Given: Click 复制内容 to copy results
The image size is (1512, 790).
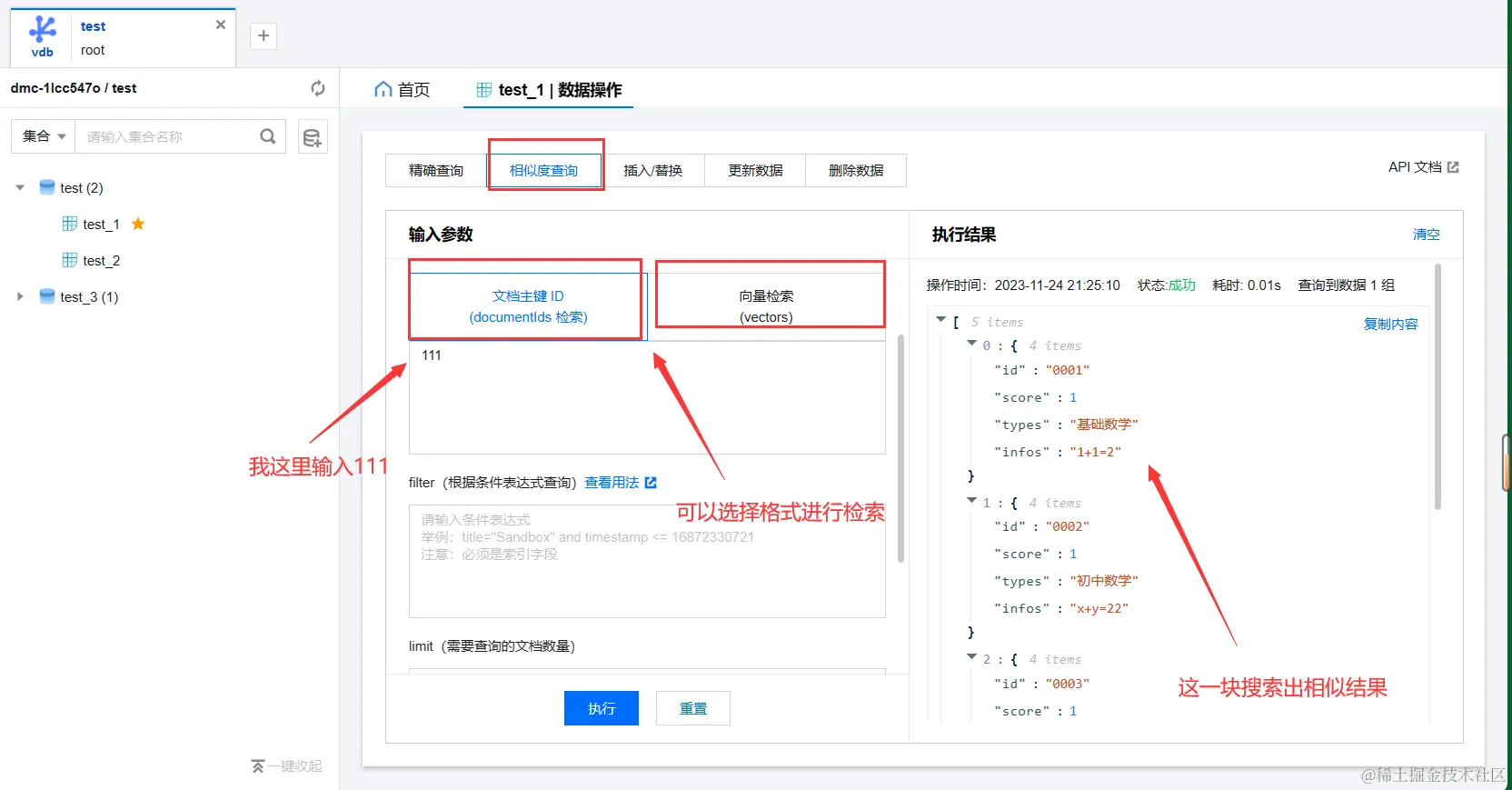Looking at the screenshot, I should (x=1390, y=324).
